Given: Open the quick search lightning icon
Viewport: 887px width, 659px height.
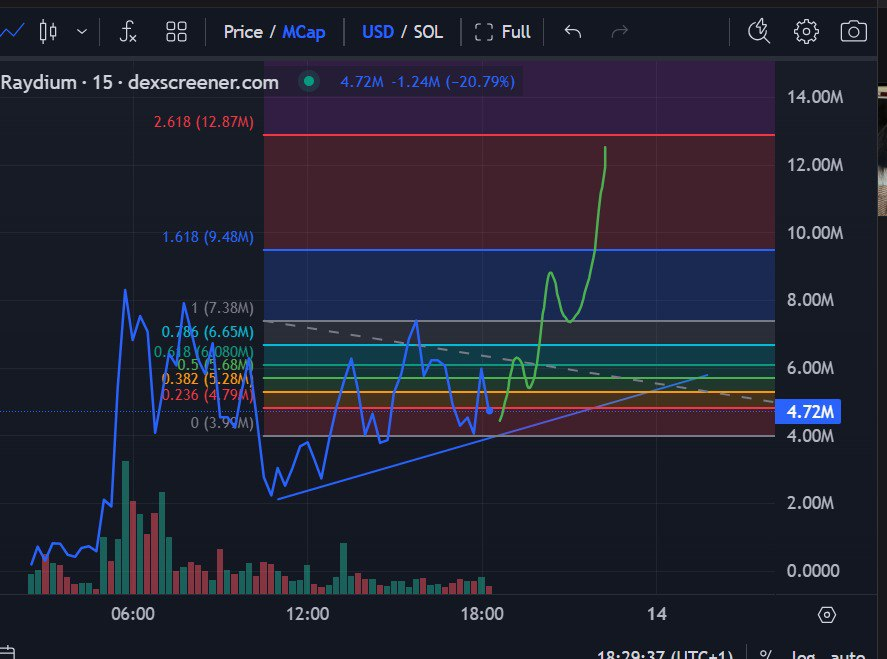Looking at the screenshot, I should point(759,31).
